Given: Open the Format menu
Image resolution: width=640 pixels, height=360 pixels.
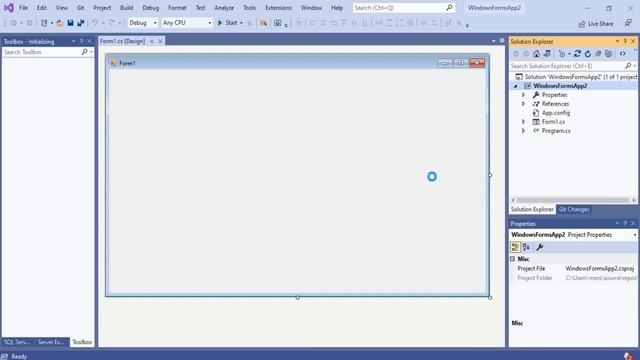Looking at the screenshot, I should [177, 8].
